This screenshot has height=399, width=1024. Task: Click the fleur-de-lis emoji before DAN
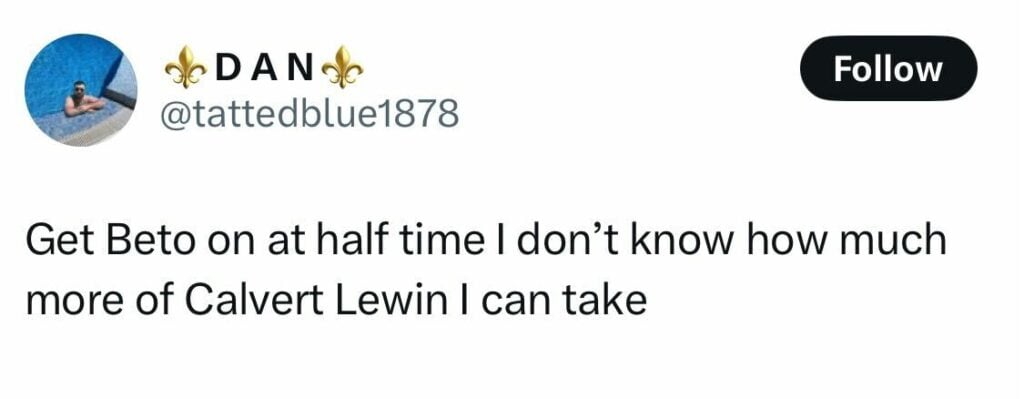pos(185,67)
